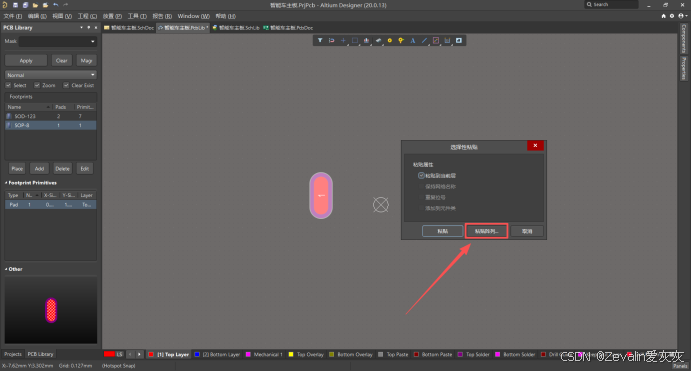The width and height of the screenshot is (692, 371).
Task: Open the Window menu
Action: coord(193,16)
